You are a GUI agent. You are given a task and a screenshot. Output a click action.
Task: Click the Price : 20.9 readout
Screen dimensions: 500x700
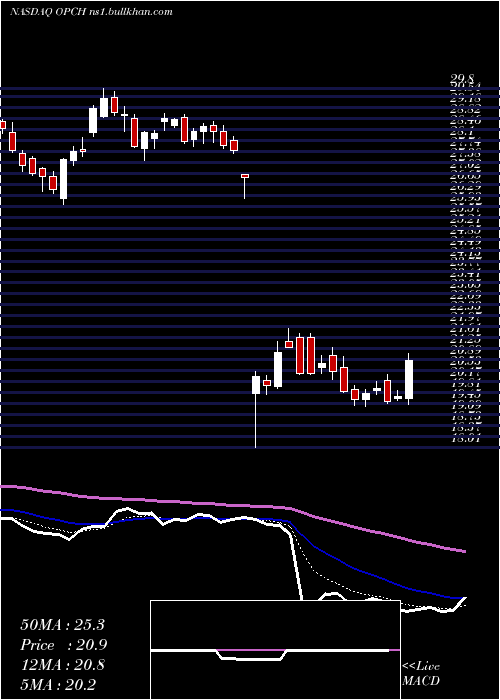coord(64,645)
